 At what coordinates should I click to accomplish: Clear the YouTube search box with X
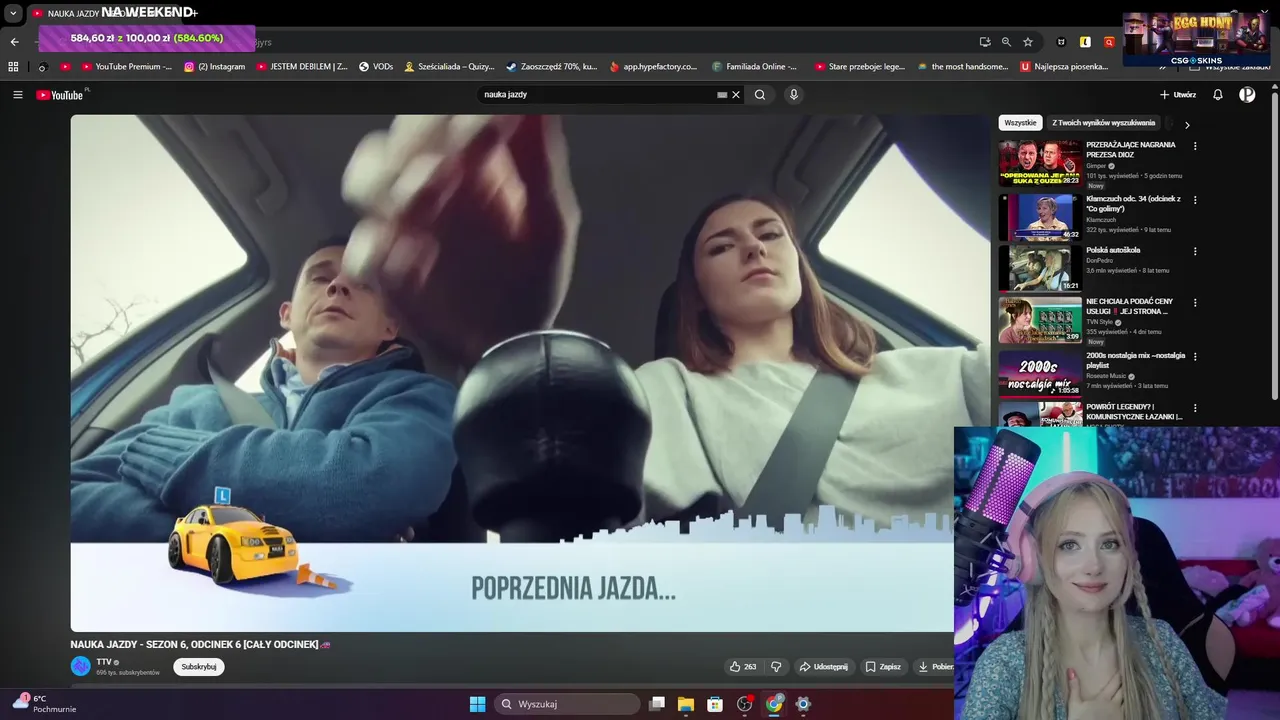(x=736, y=95)
